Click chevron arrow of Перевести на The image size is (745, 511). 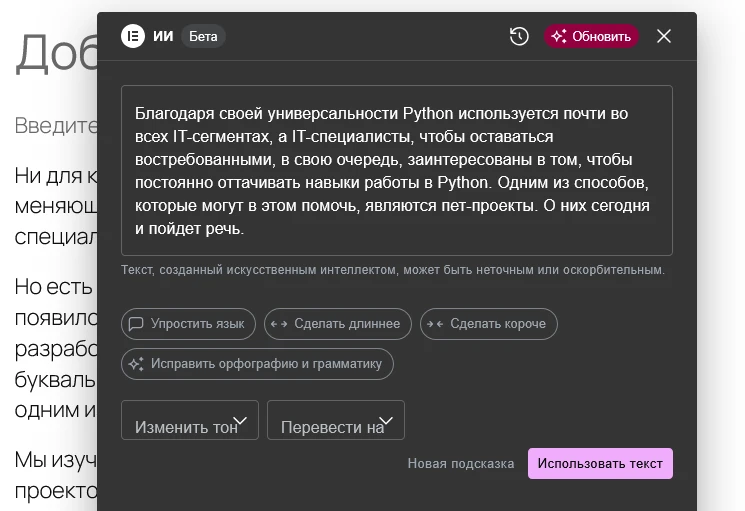pos(386,420)
